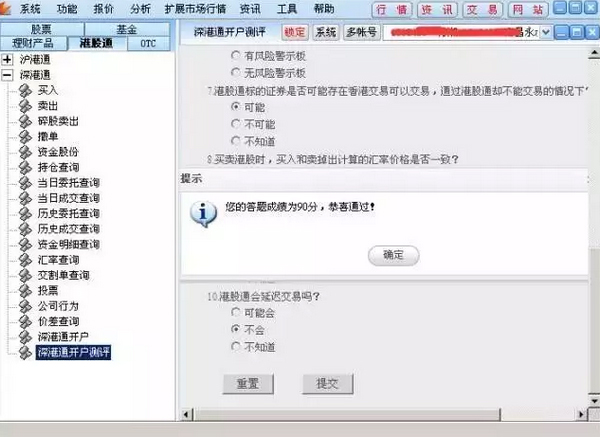Click the icon next to 投票
Viewport: 600px width, 437px height.
click(25, 290)
